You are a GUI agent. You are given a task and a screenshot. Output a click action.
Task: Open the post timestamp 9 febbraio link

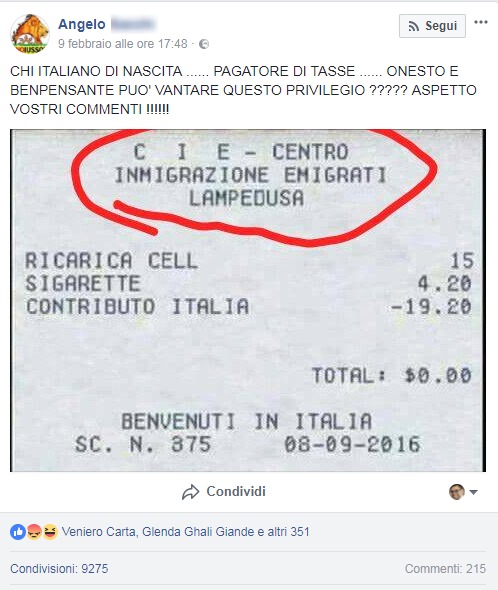(x=123, y=44)
